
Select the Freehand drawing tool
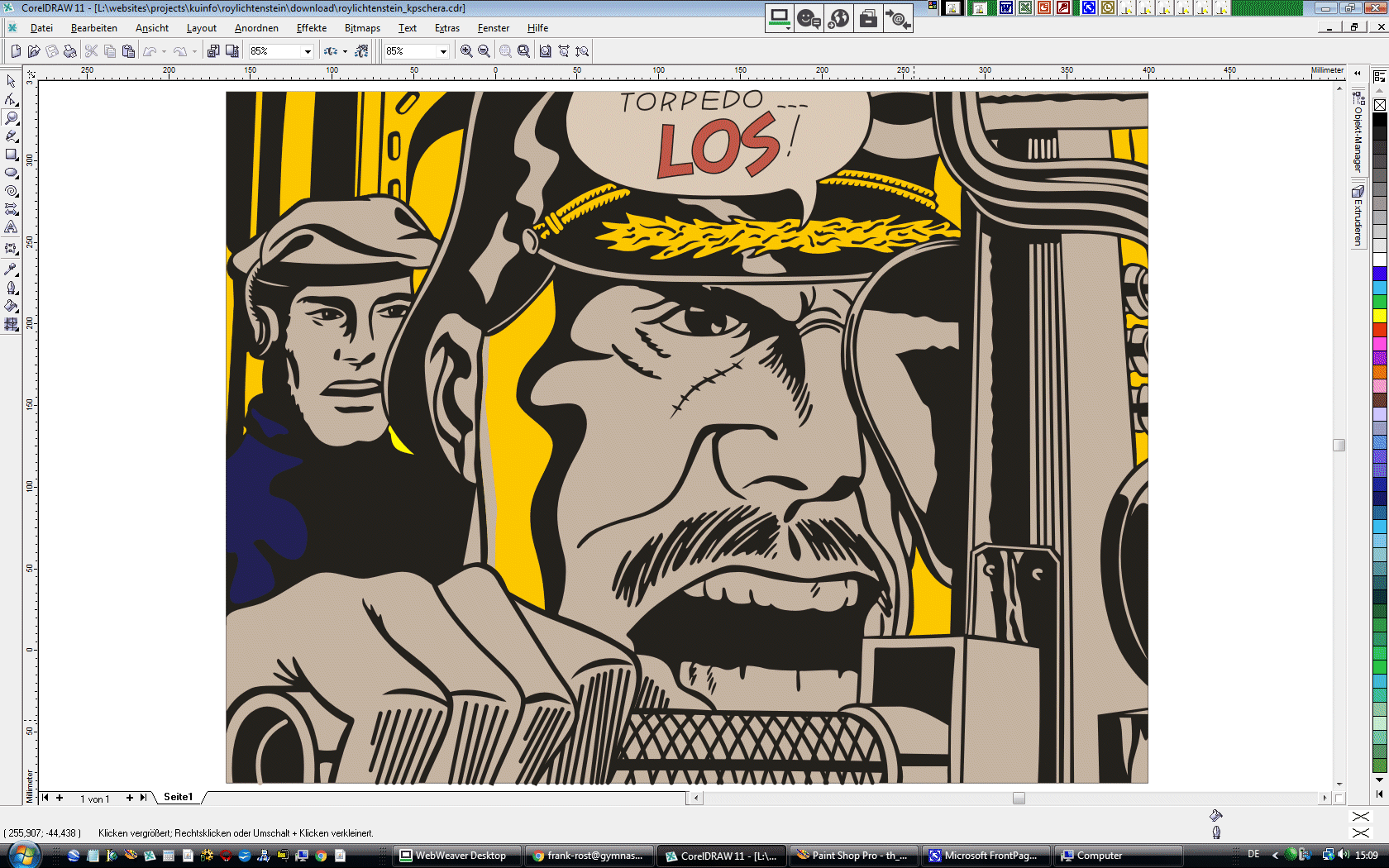(11, 136)
